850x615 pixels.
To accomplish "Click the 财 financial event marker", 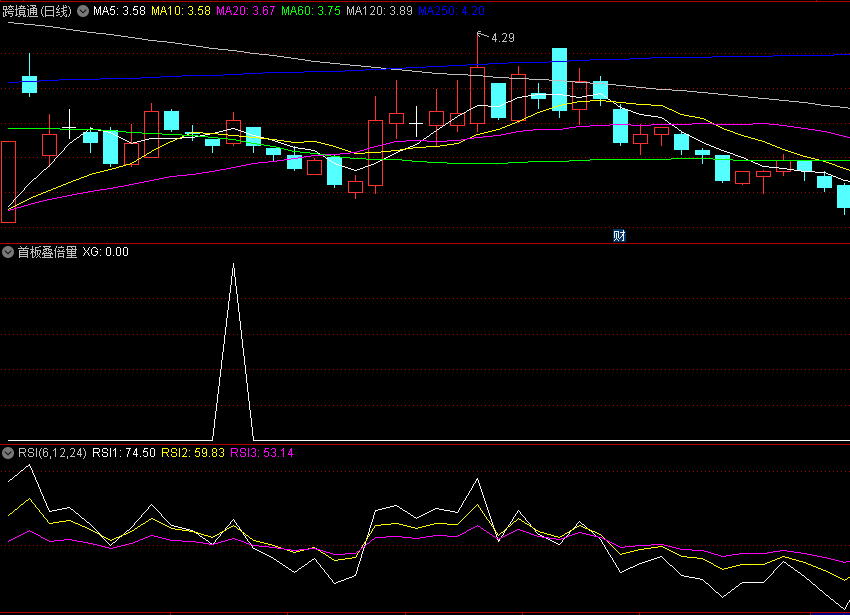I will tap(619, 236).
